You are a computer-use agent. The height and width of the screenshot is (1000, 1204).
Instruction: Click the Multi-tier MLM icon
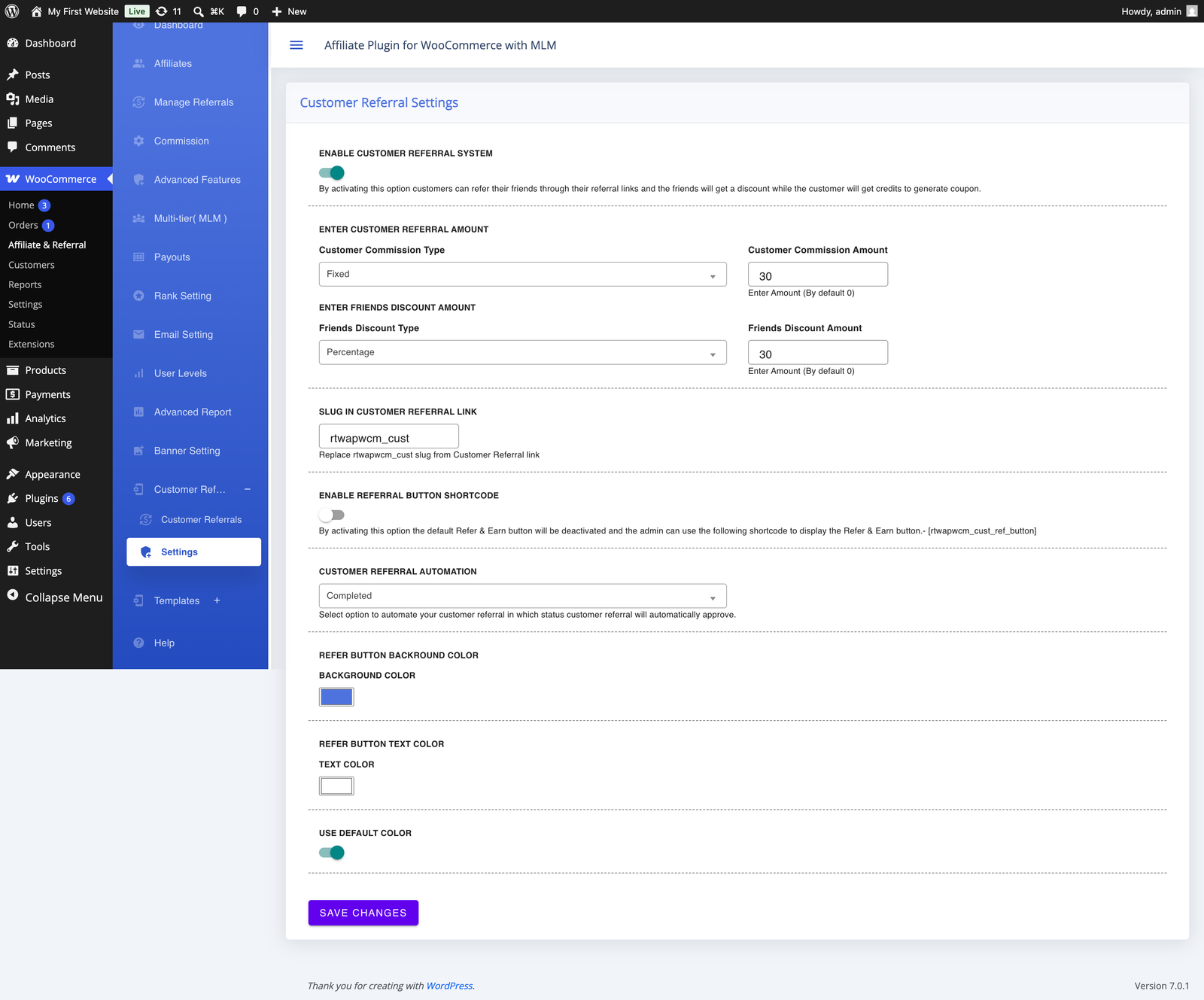point(138,218)
